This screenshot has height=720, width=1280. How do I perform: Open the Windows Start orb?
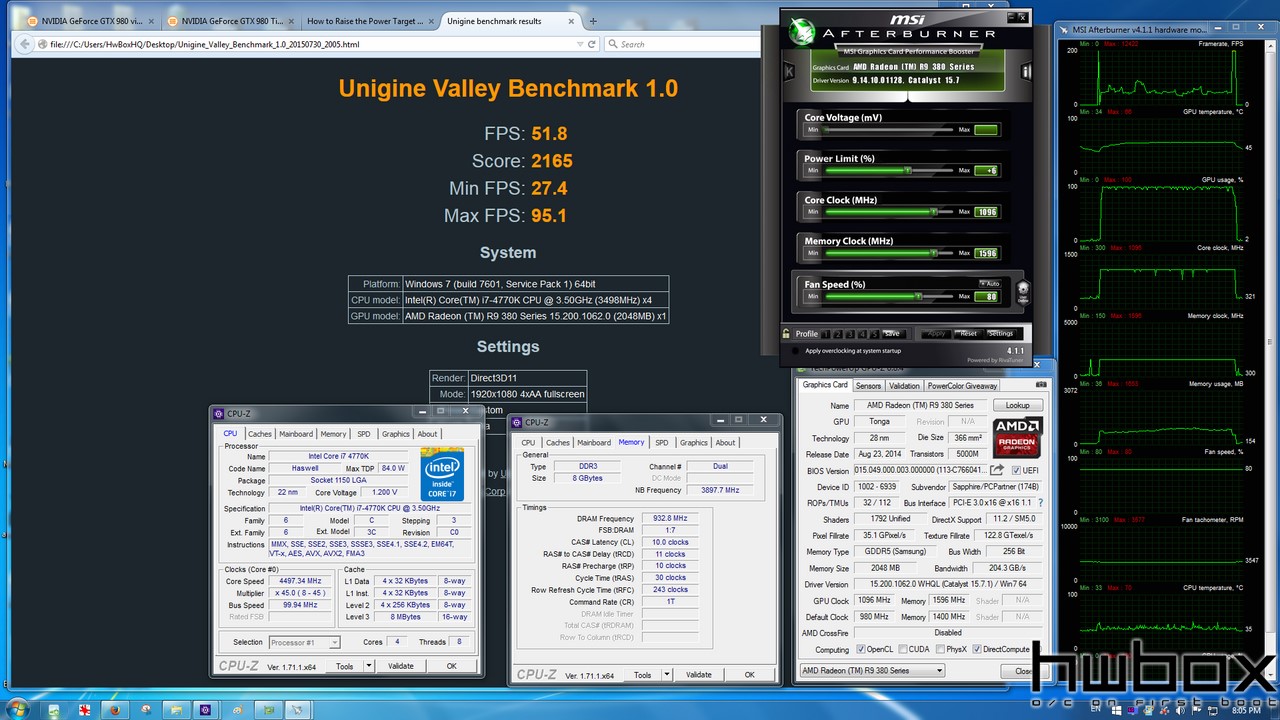pyautogui.click(x=18, y=709)
